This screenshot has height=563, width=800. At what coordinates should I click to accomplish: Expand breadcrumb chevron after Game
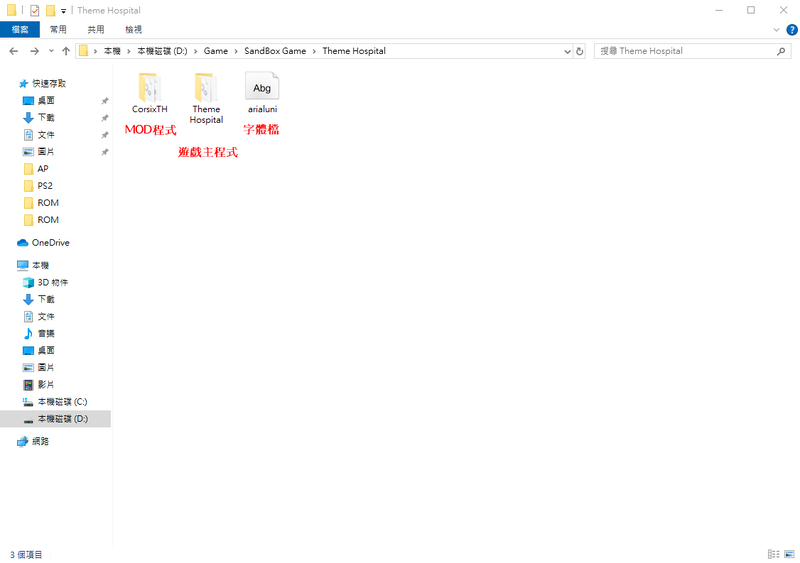pos(236,51)
